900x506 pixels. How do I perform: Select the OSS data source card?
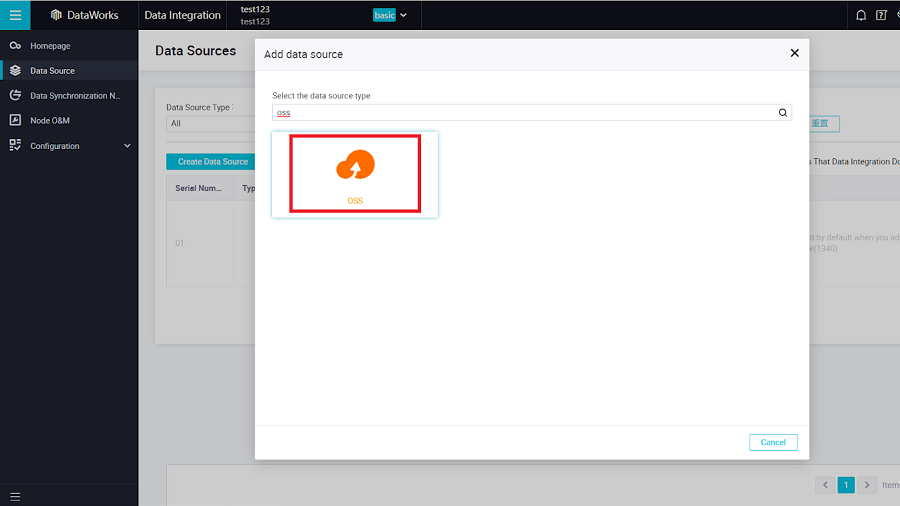tap(355, 174)
